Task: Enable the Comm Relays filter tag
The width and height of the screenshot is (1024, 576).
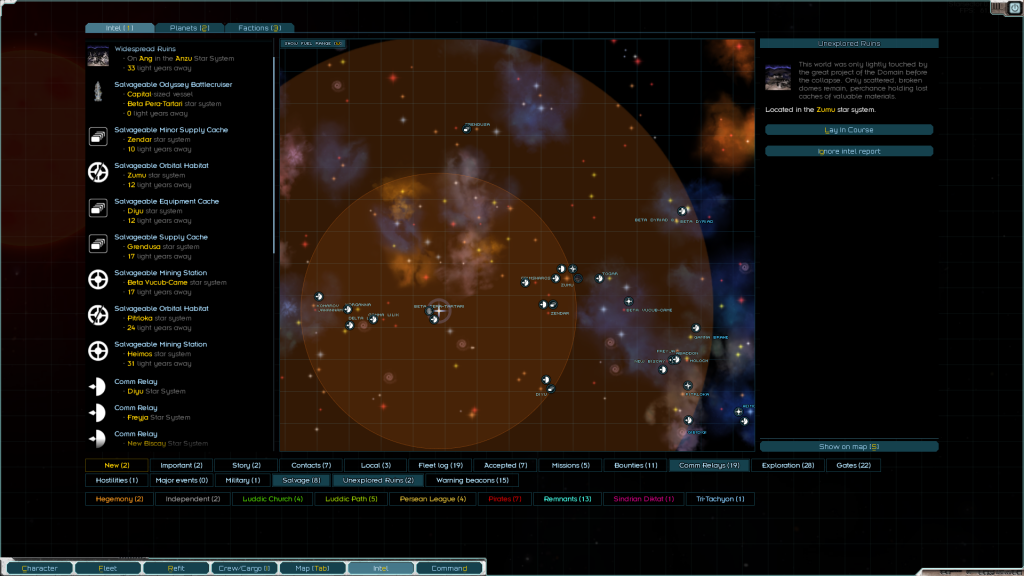Action: (708, 465)
